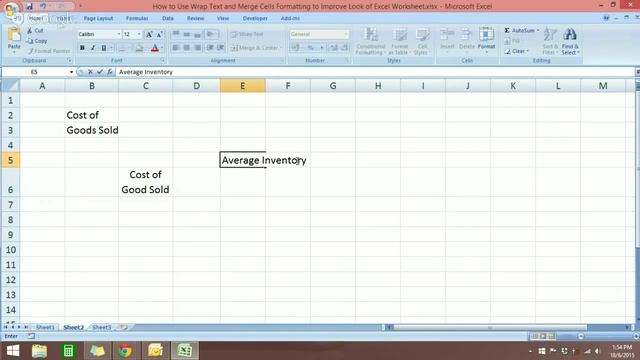Open the Data tab

(x=168, y=18)
